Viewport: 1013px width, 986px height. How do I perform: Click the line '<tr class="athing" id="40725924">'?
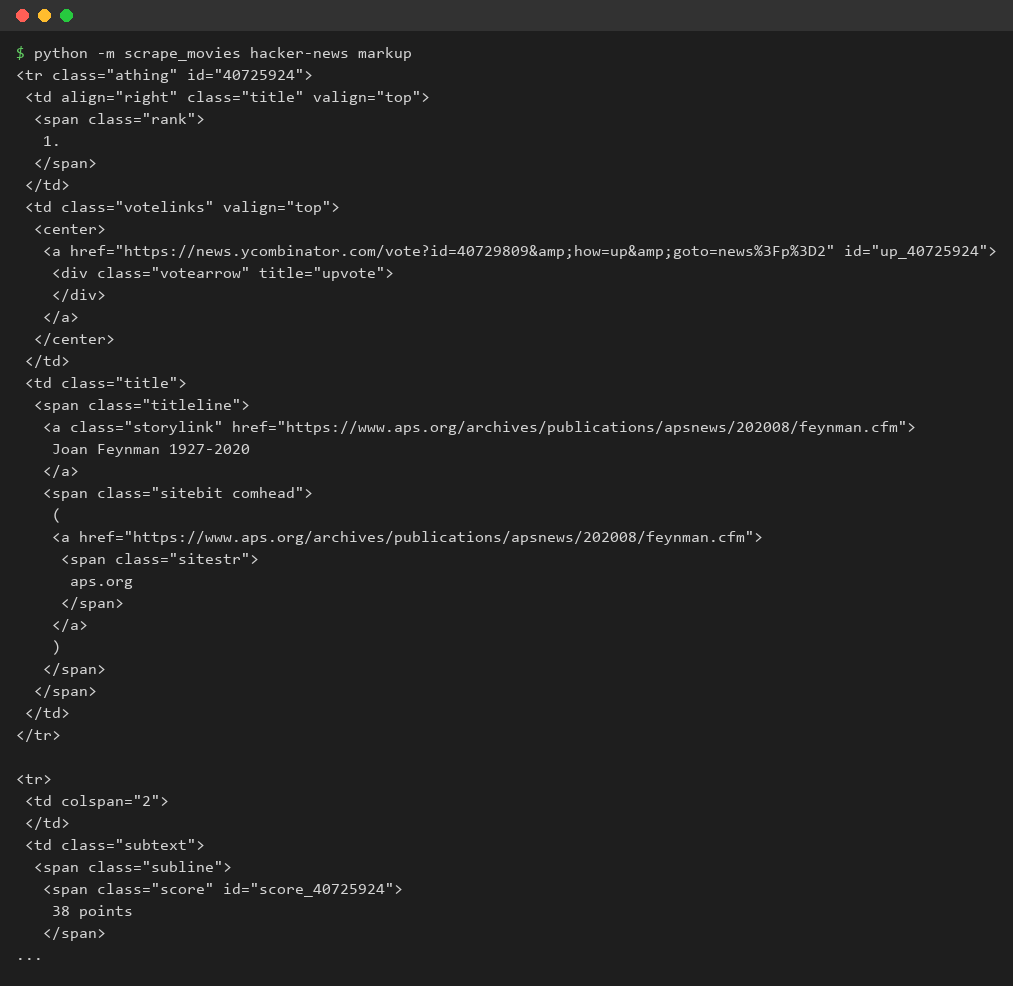point(164,75)
